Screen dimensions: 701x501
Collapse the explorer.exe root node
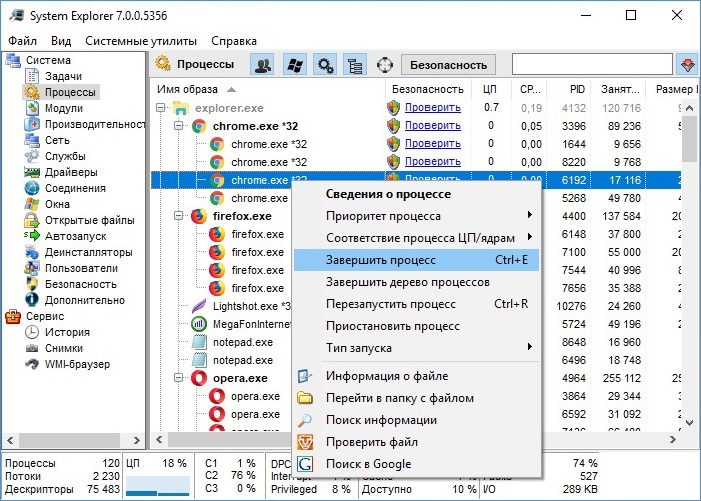tap(160, 108)
